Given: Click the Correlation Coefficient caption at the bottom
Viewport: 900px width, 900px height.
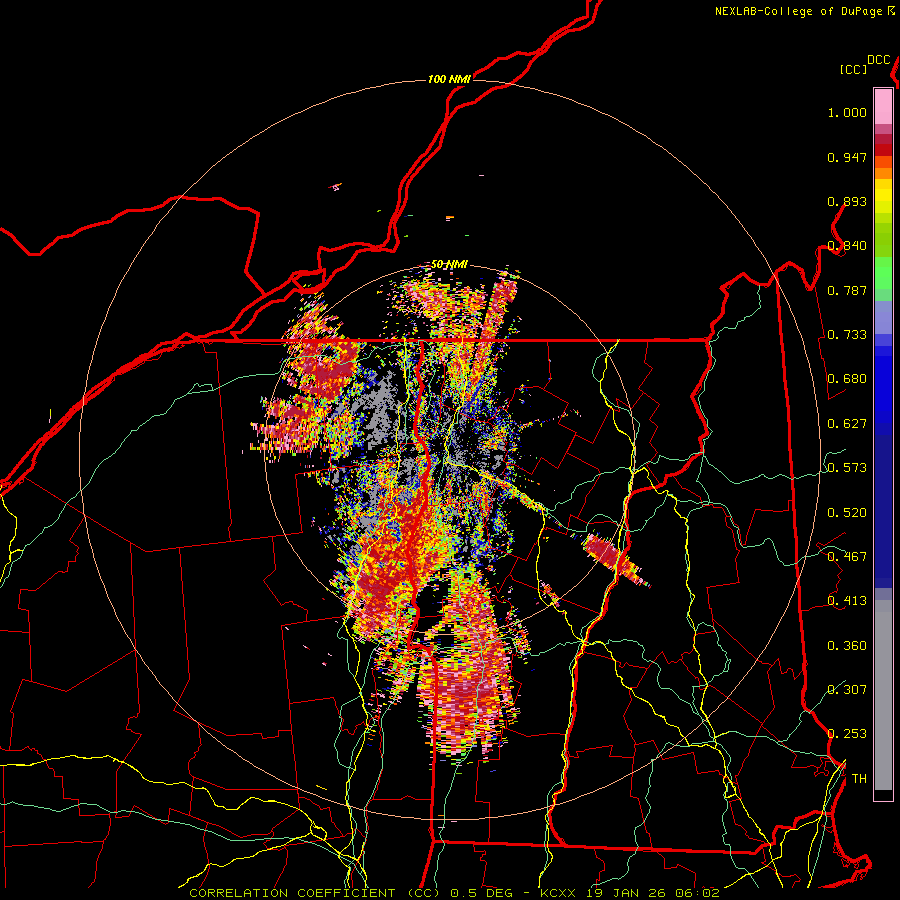Looking at the screenshot, I should click(454, 893).
